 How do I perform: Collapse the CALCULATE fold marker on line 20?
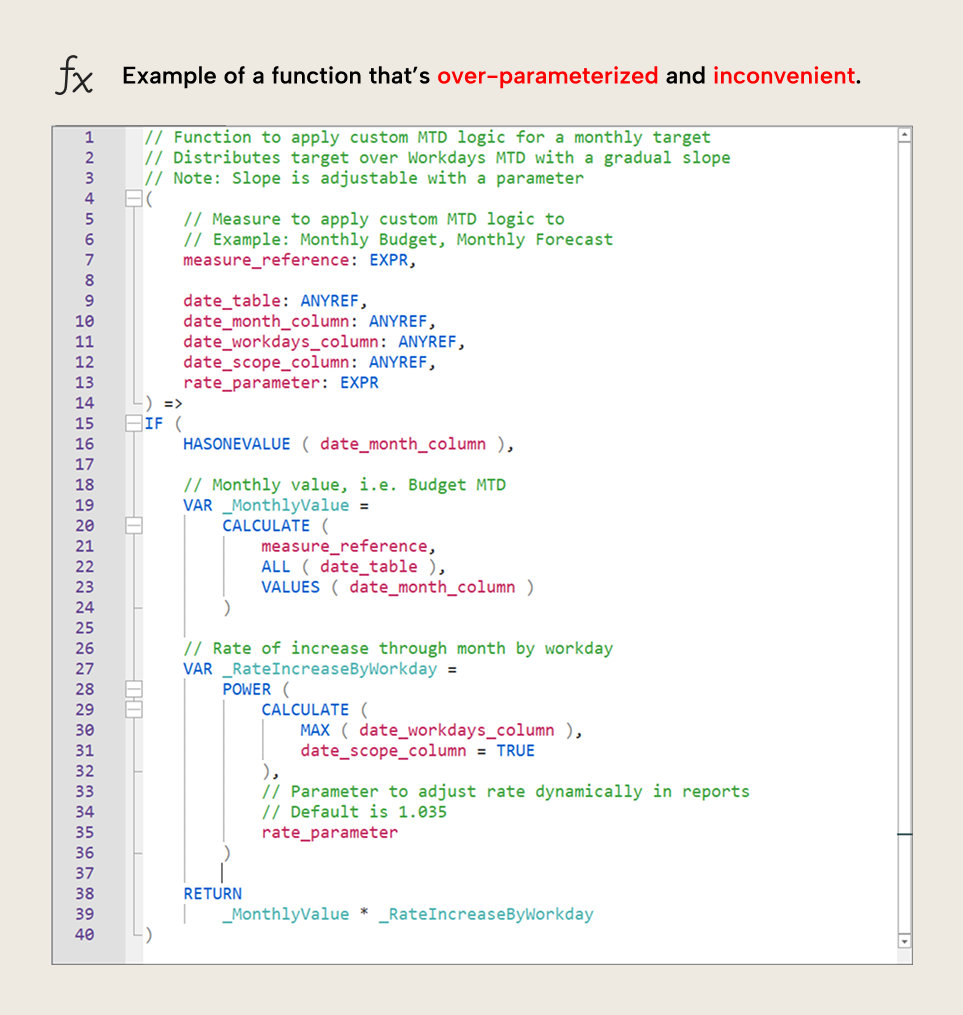(x=134, y=525)
